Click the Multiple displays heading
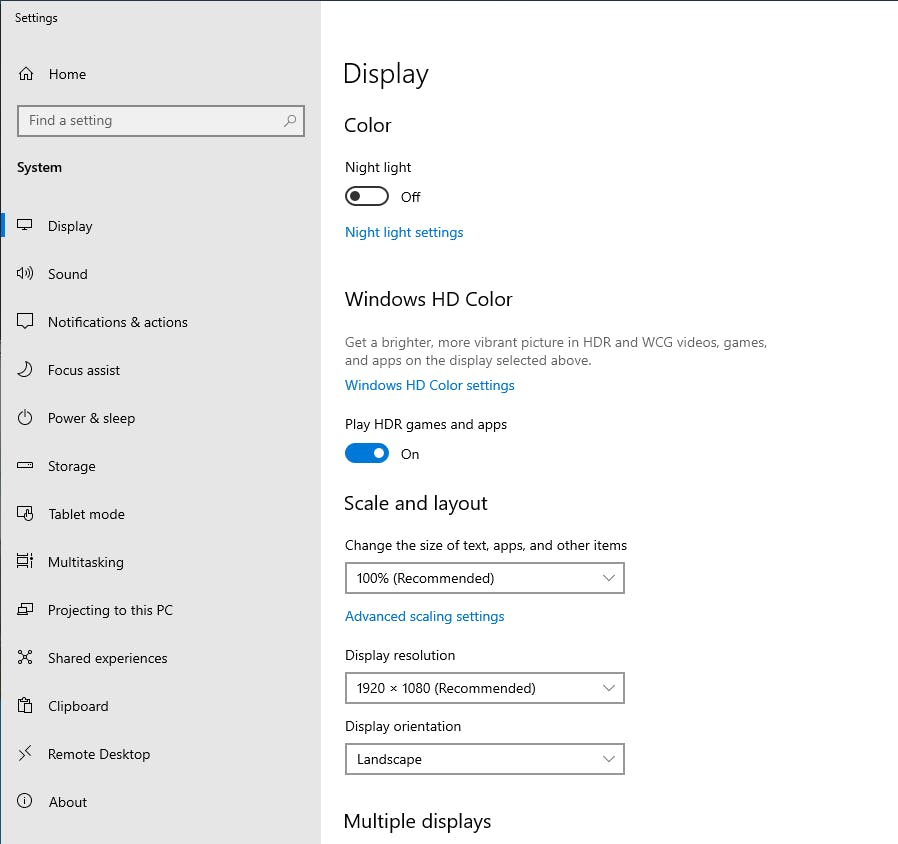The height and width of the screenshot is (844, 898). point(417,822)
